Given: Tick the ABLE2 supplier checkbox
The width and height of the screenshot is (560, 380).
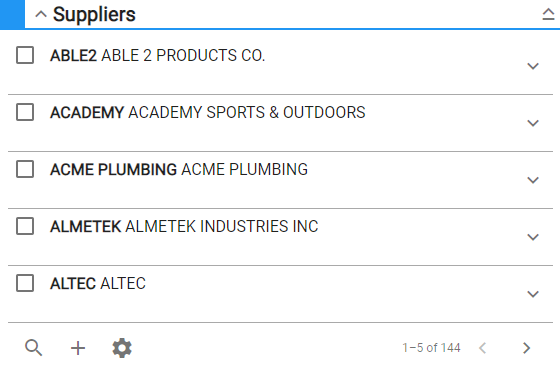Looking at the screenshot, I should (25, 55).
